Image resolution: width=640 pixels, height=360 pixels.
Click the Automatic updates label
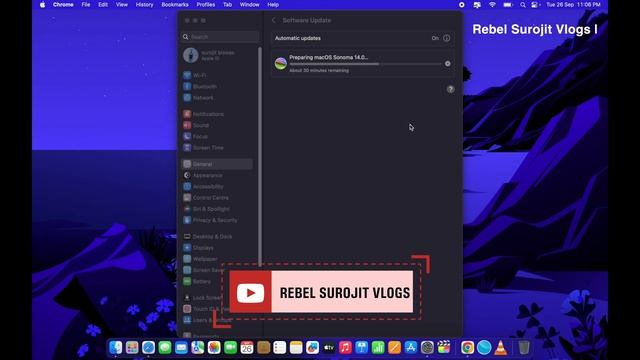[x=298, y=38]
